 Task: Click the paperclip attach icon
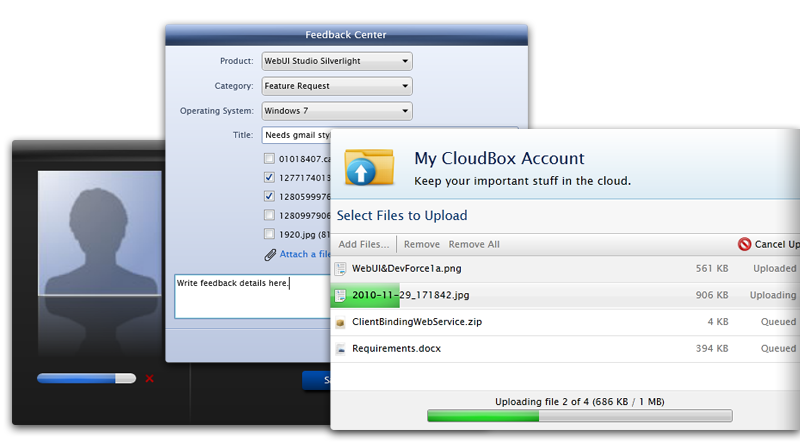pos(270,255)
